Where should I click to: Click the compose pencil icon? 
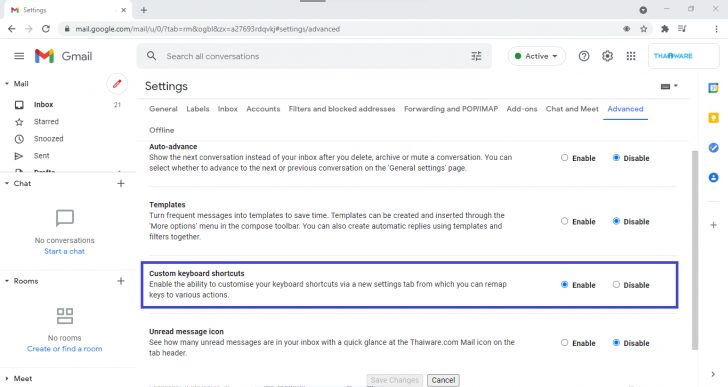tap(117, 84)
